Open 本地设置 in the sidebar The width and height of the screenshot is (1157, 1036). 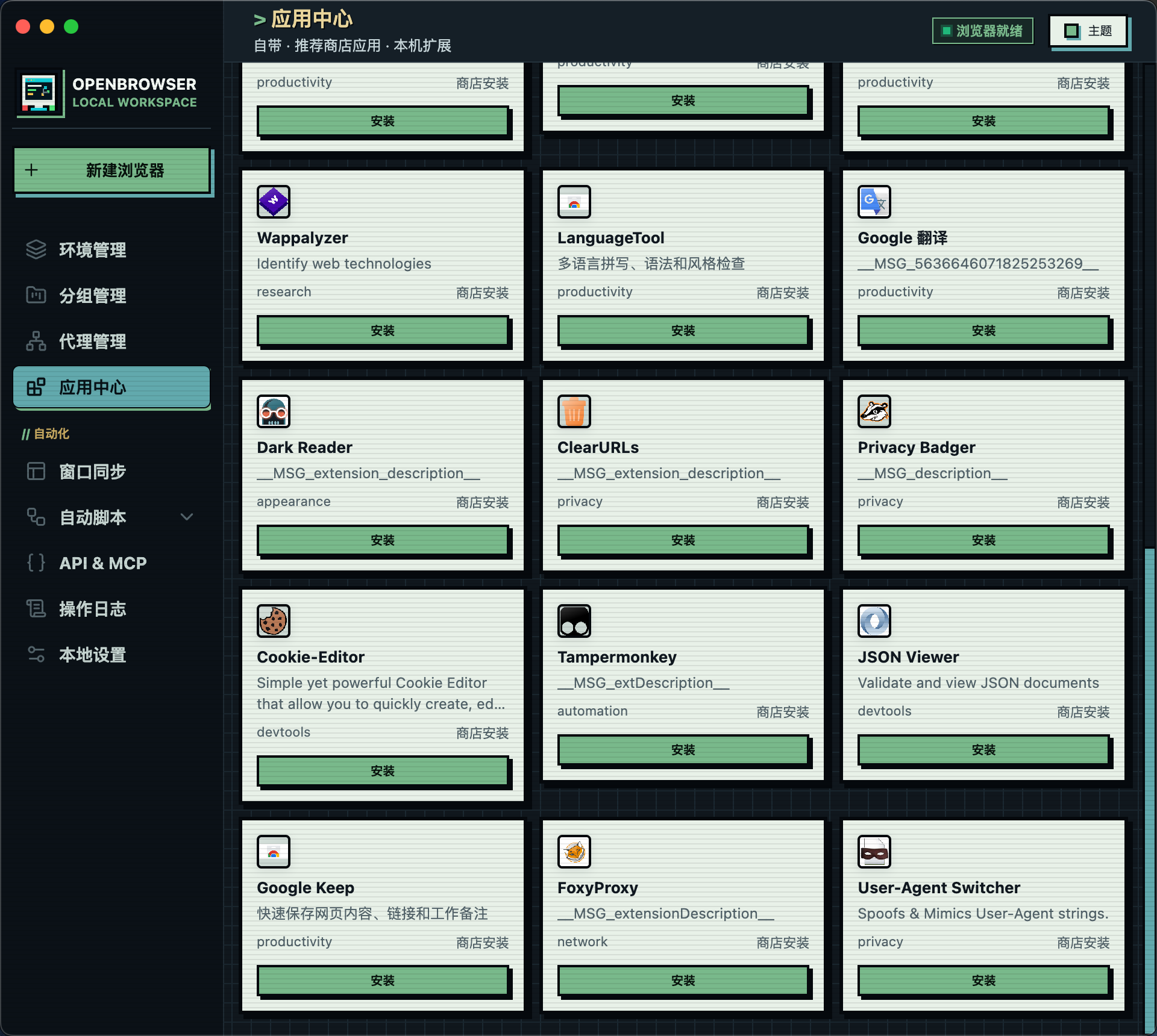(111, 654)
